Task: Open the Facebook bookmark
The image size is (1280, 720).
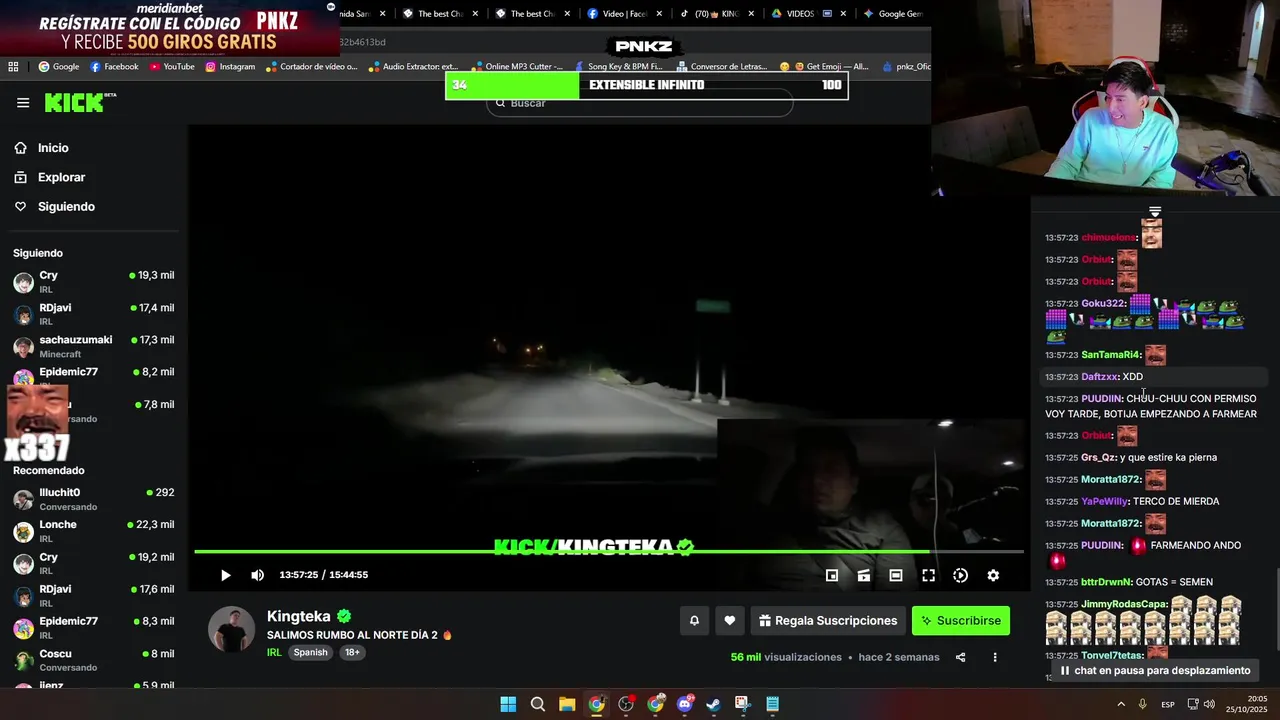Action: pos(114,67)
